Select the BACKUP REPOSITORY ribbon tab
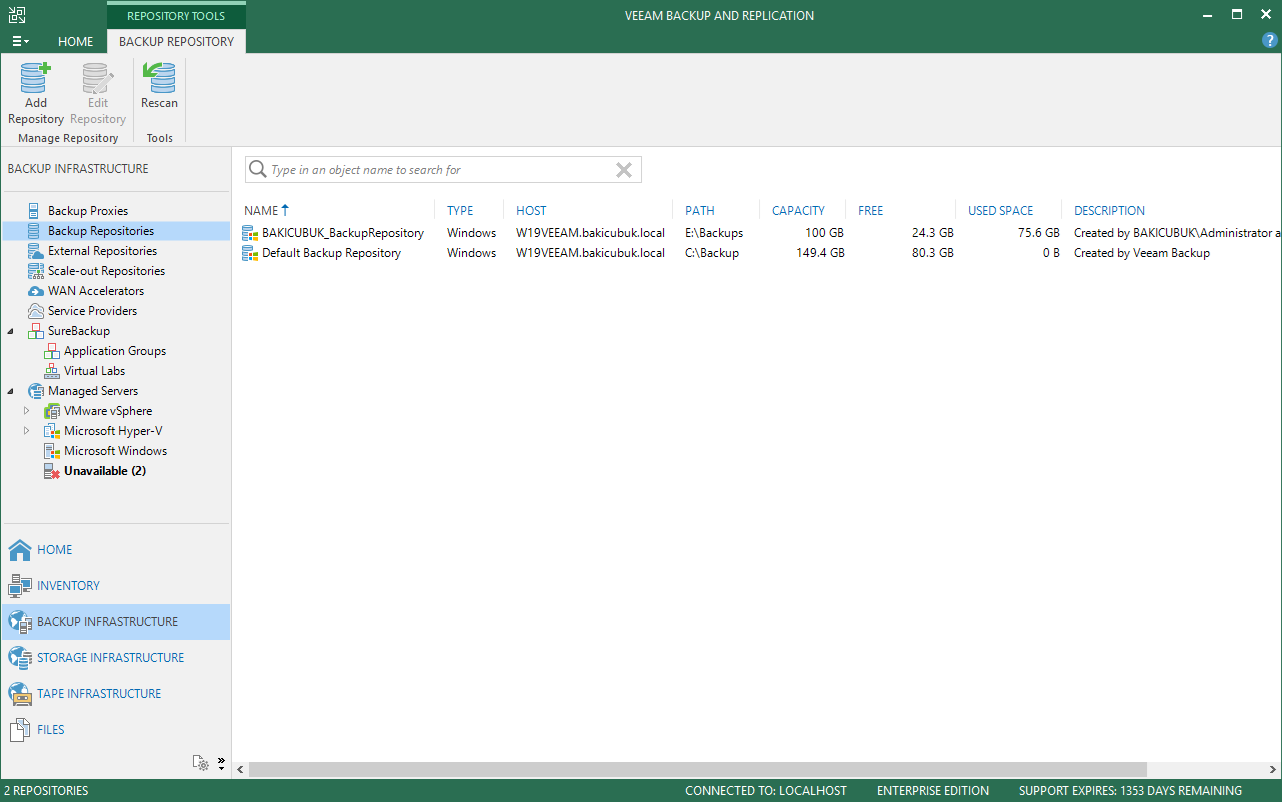The image size is (1282, 802). click(x=176, y=41)
